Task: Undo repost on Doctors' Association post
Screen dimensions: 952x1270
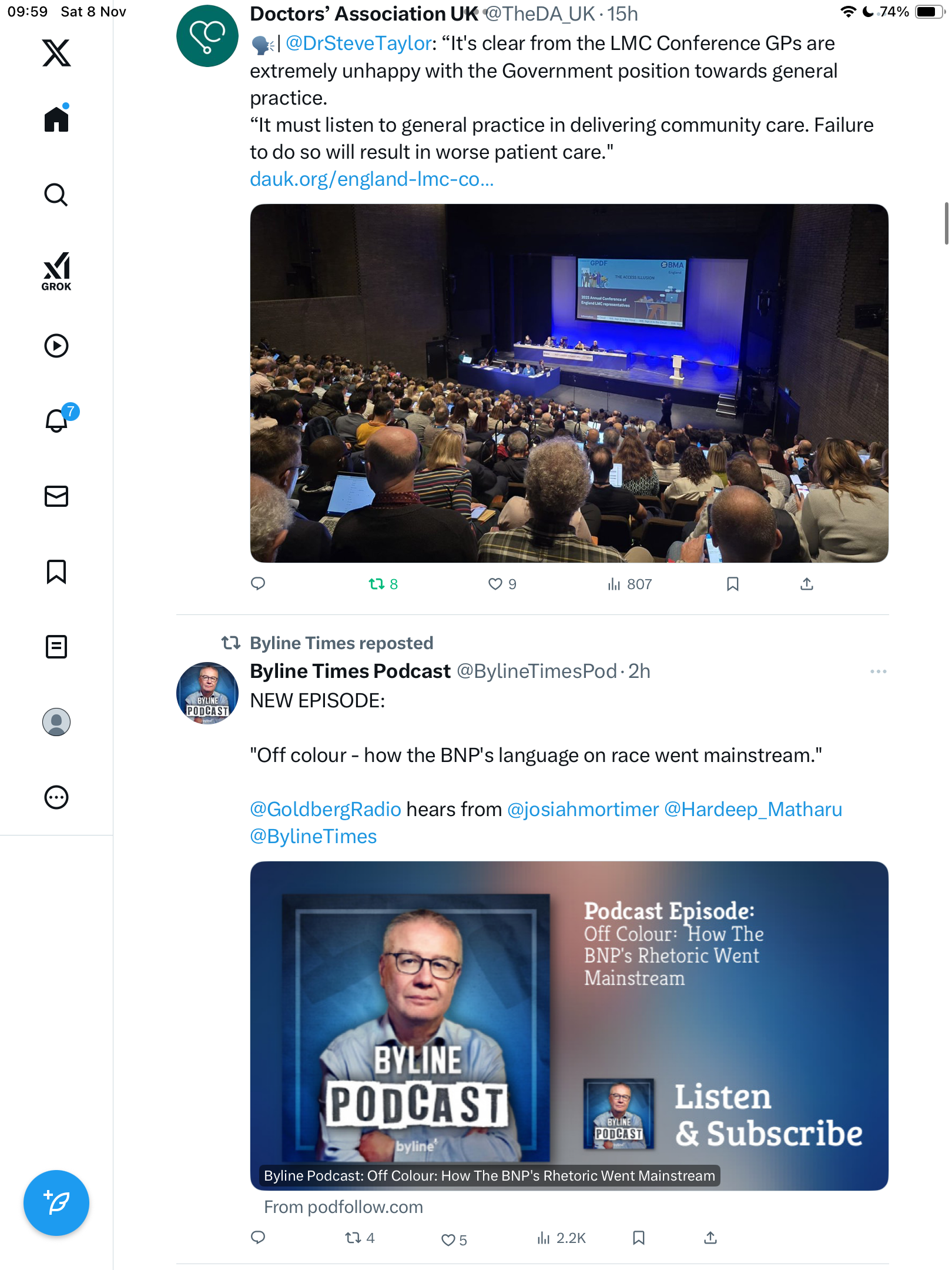Action: [377, 584]
